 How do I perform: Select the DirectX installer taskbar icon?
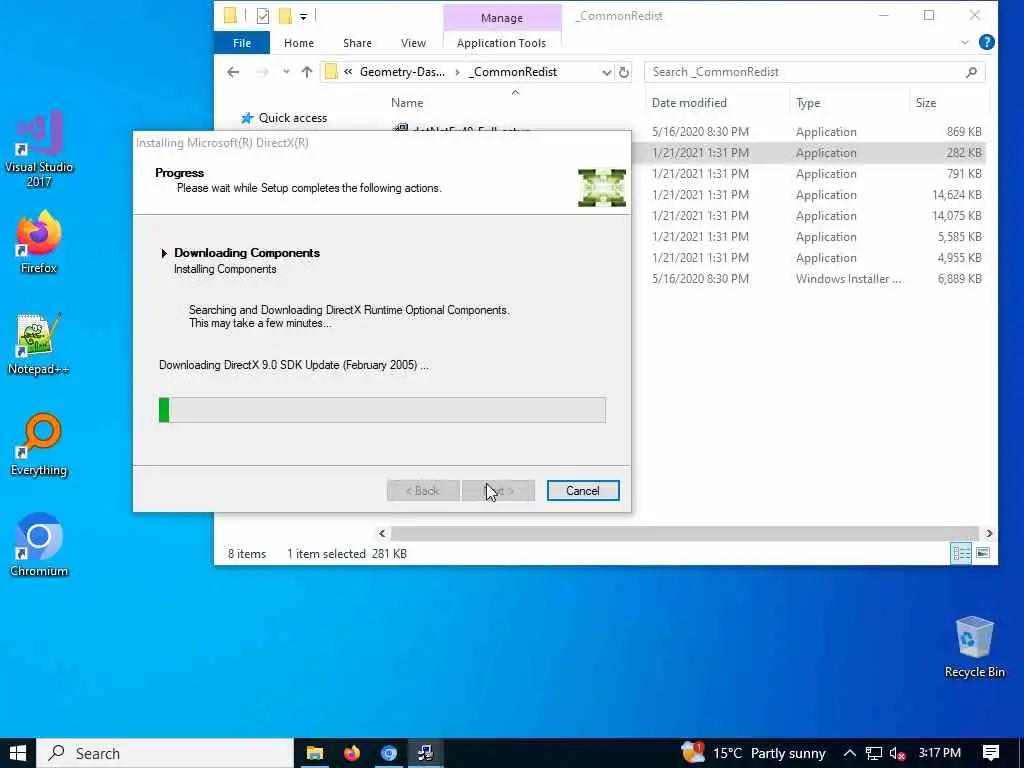coord(426,753)
